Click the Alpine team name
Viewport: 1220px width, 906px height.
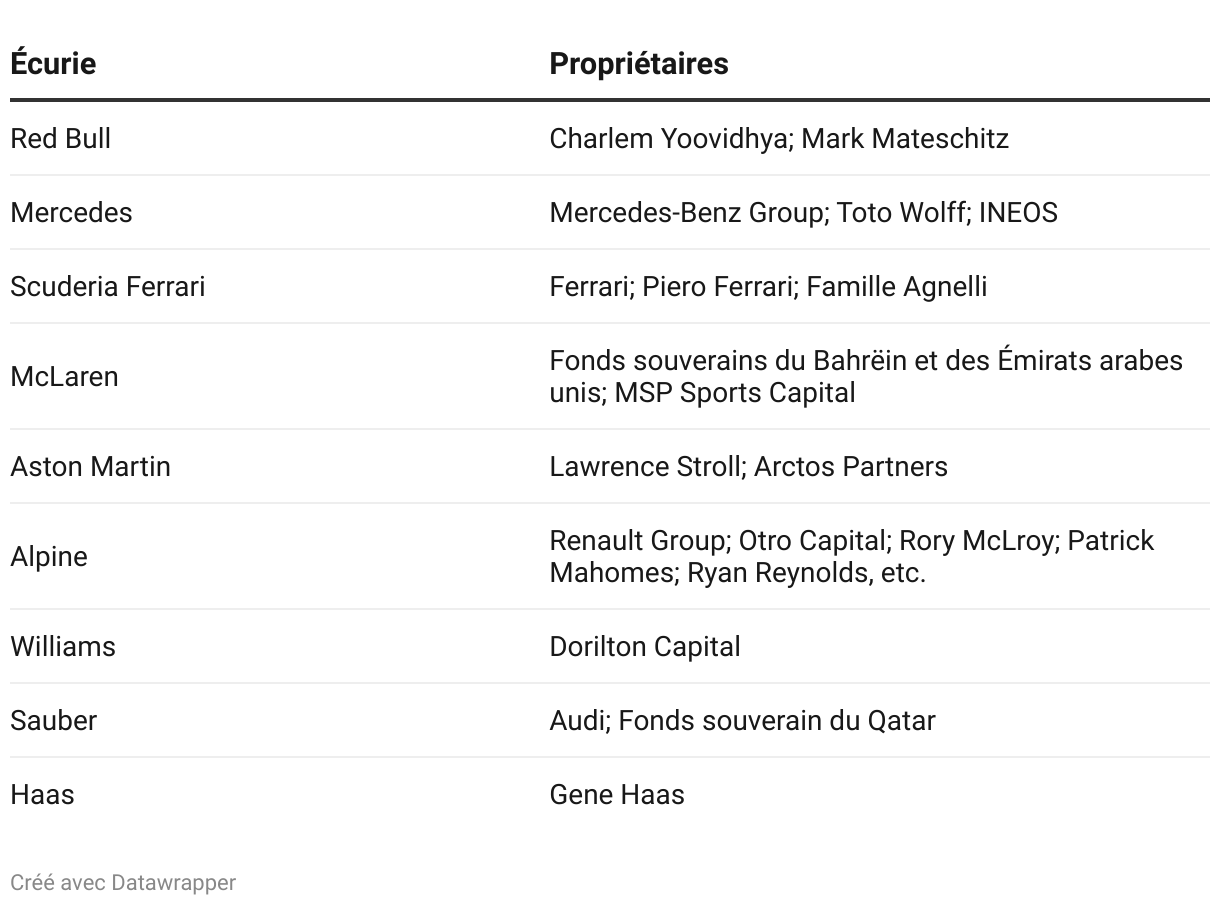tap(49, 556)
